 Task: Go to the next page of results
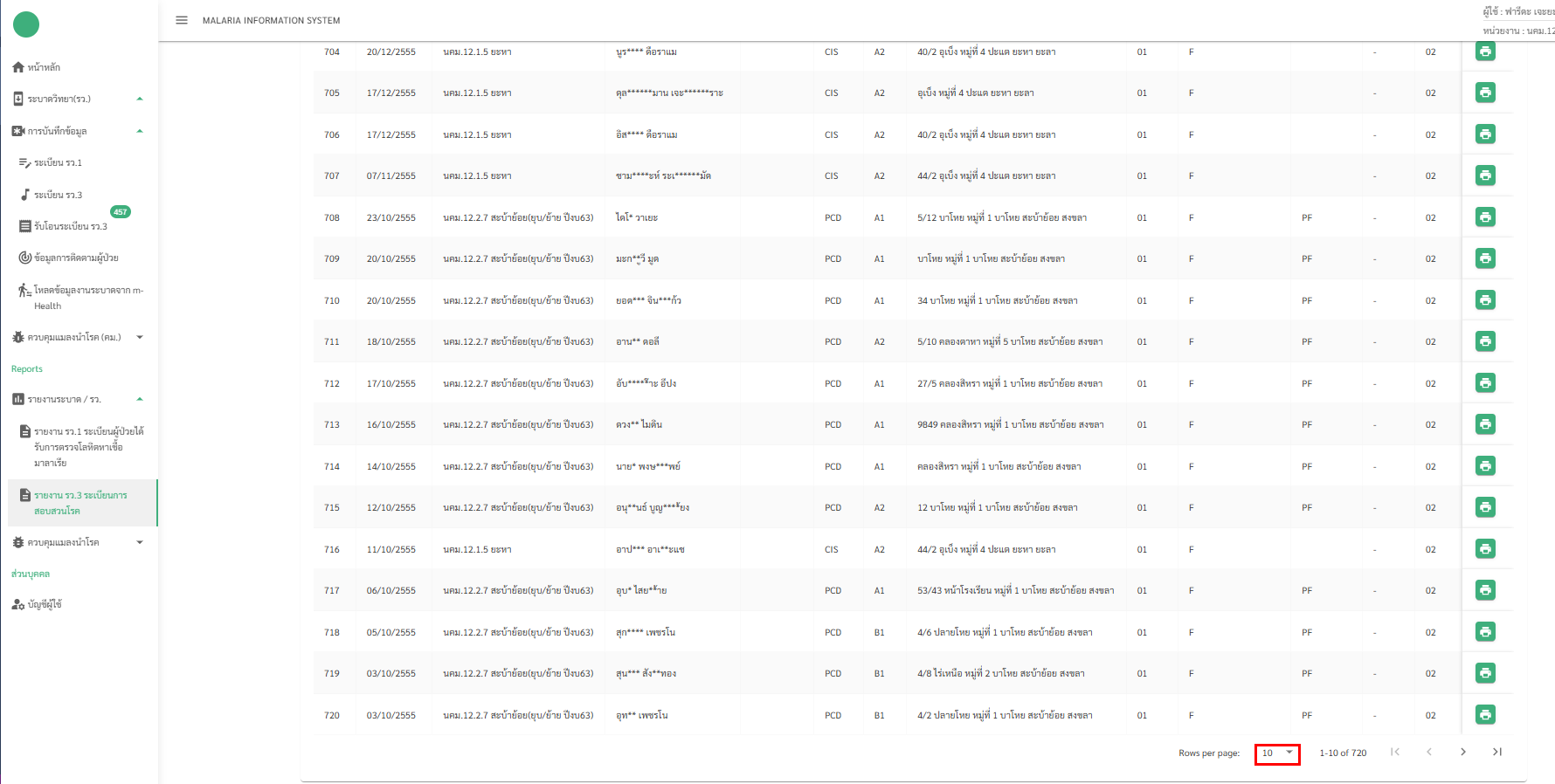(x=1463, y=752)
